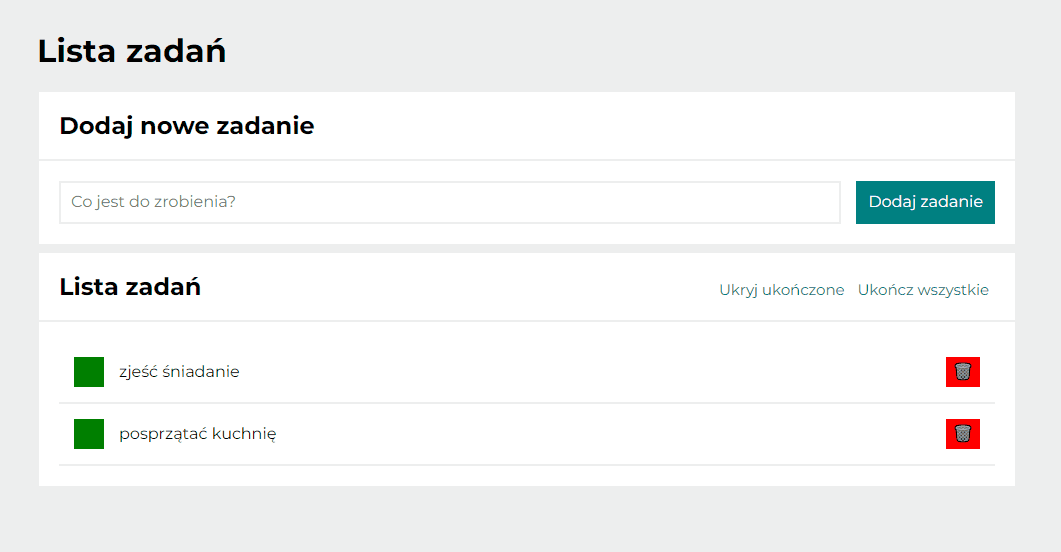Submit a new task with the teal button

(925, 202)
